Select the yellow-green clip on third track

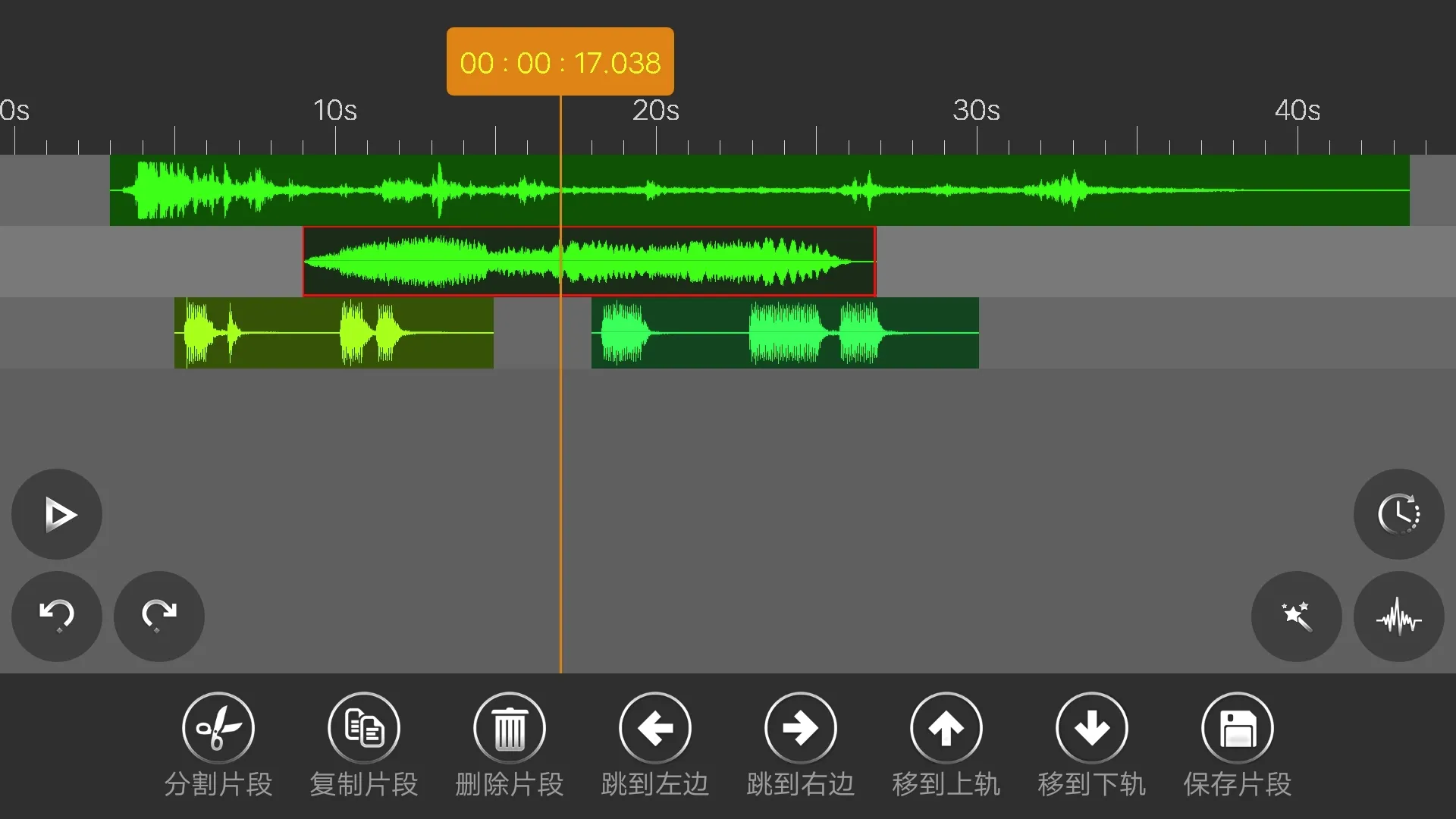pyautogui.click(x=334, y=333)
